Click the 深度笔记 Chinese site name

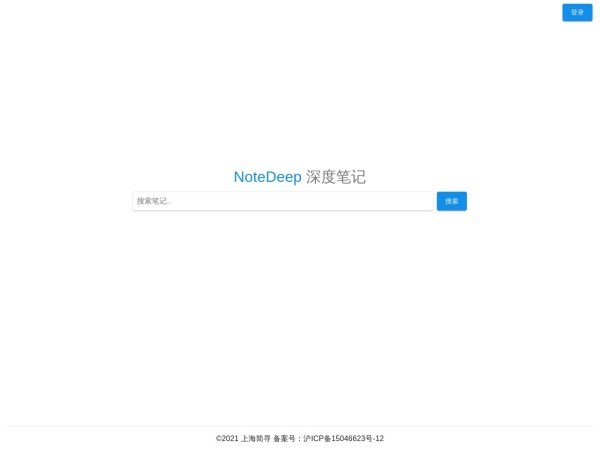click(x=336, y=177)
